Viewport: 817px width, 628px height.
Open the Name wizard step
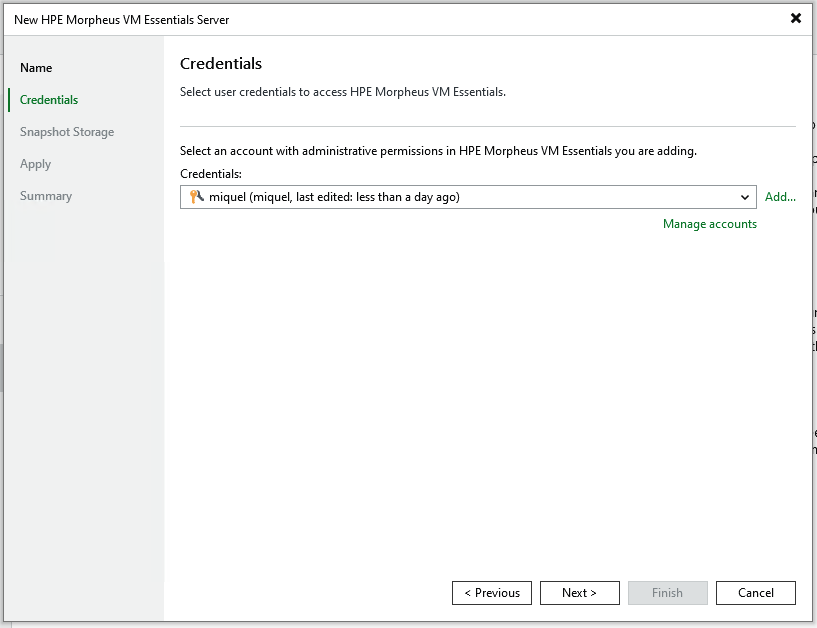tap(36, 68)
